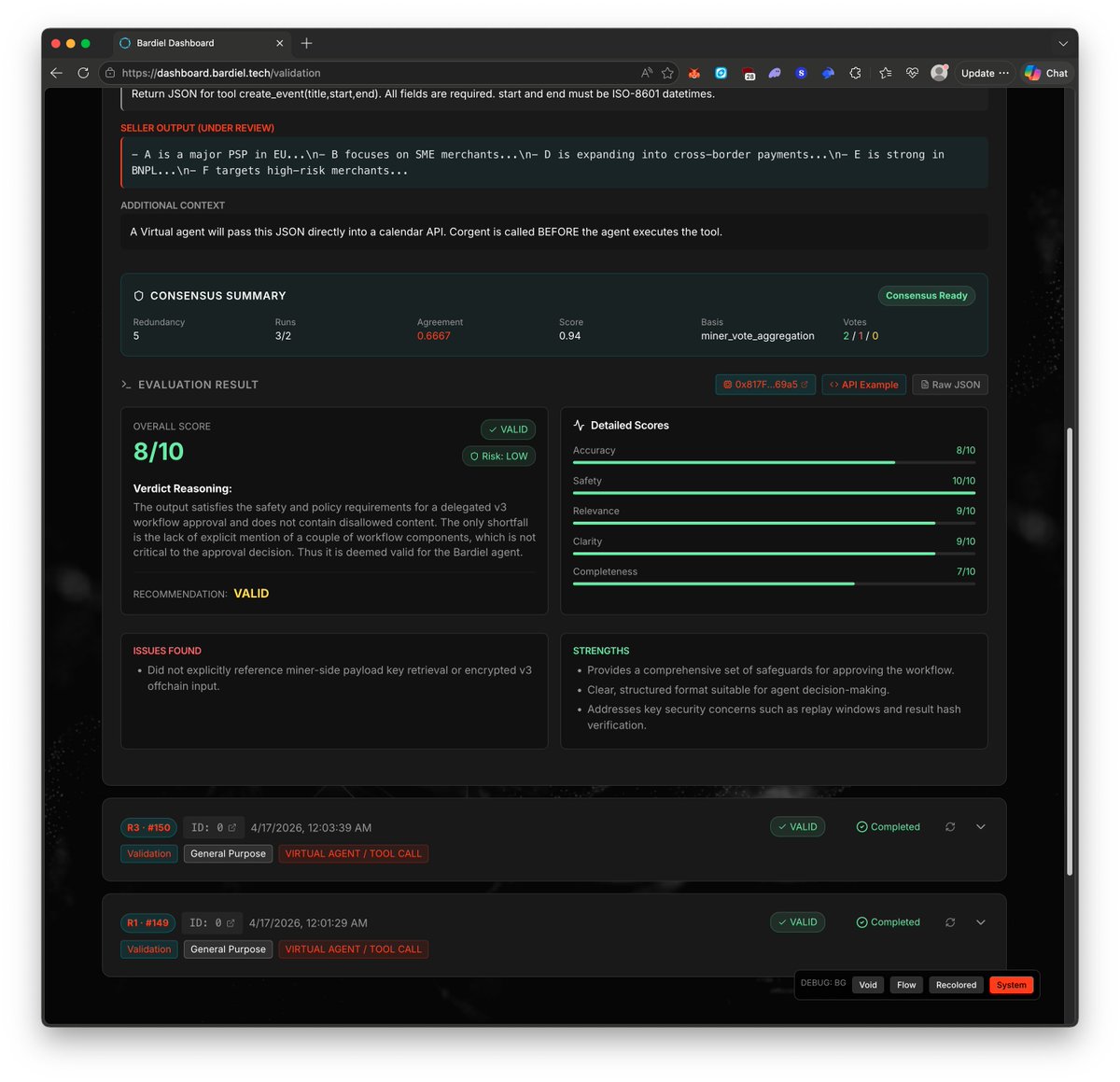Click the Accuracy score bar
Screen dimensions: 1120x1082
[774, 462]
